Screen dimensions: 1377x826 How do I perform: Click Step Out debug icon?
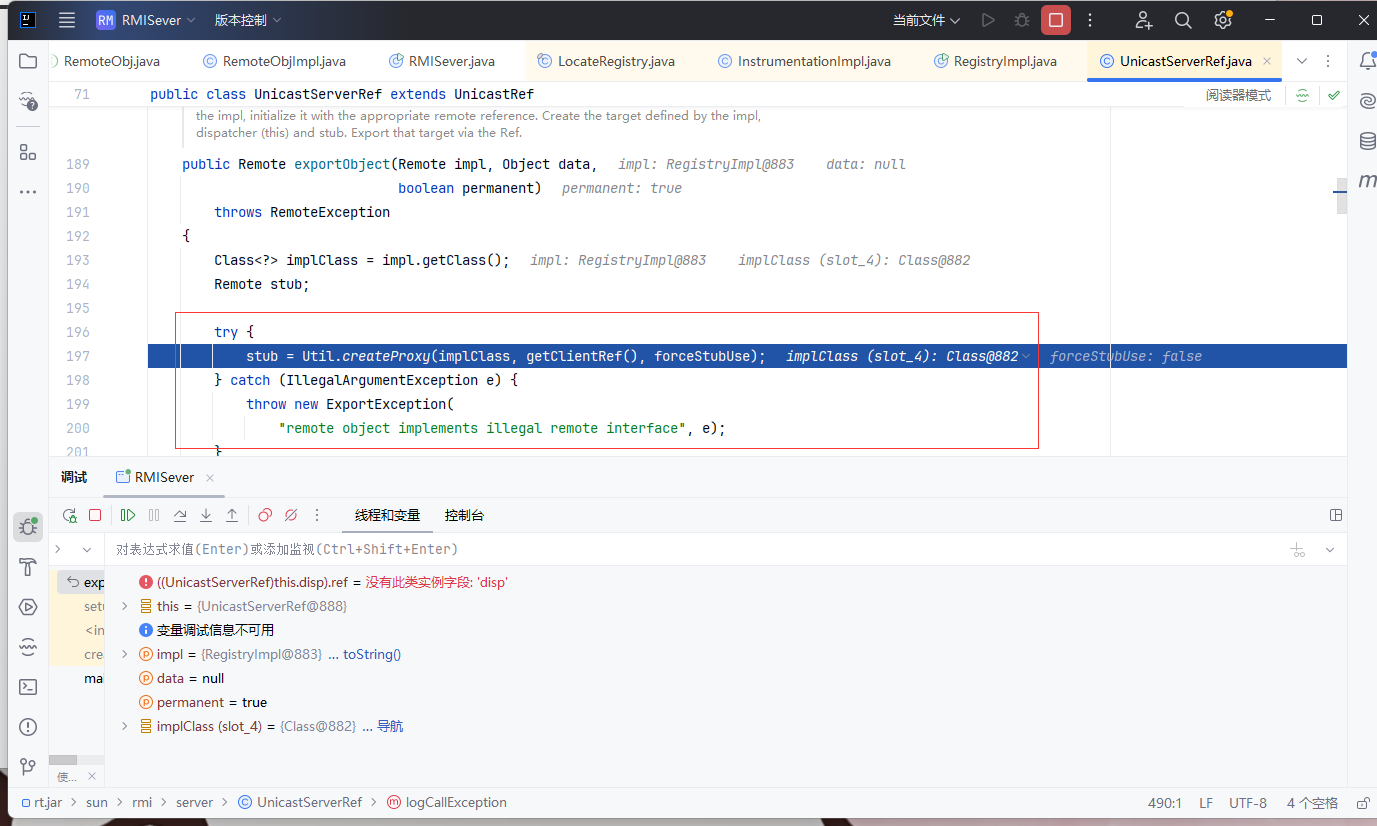pos(232,515)
